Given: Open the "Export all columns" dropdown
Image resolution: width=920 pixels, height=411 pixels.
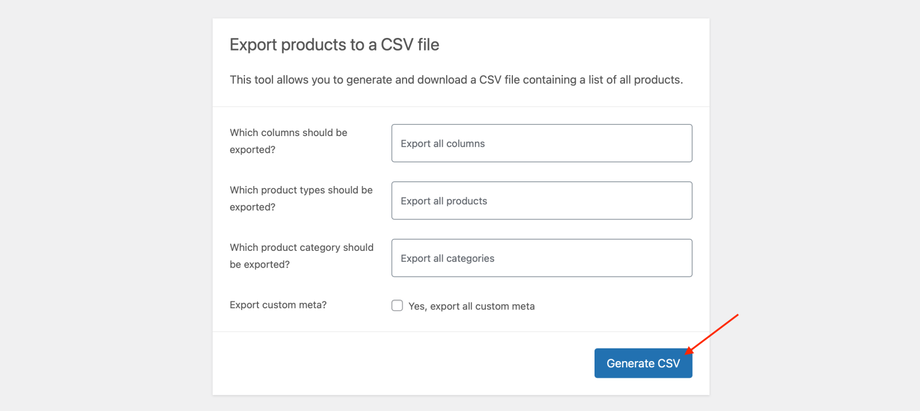Looking at the screenshot, I should click(x=541, y=143).
